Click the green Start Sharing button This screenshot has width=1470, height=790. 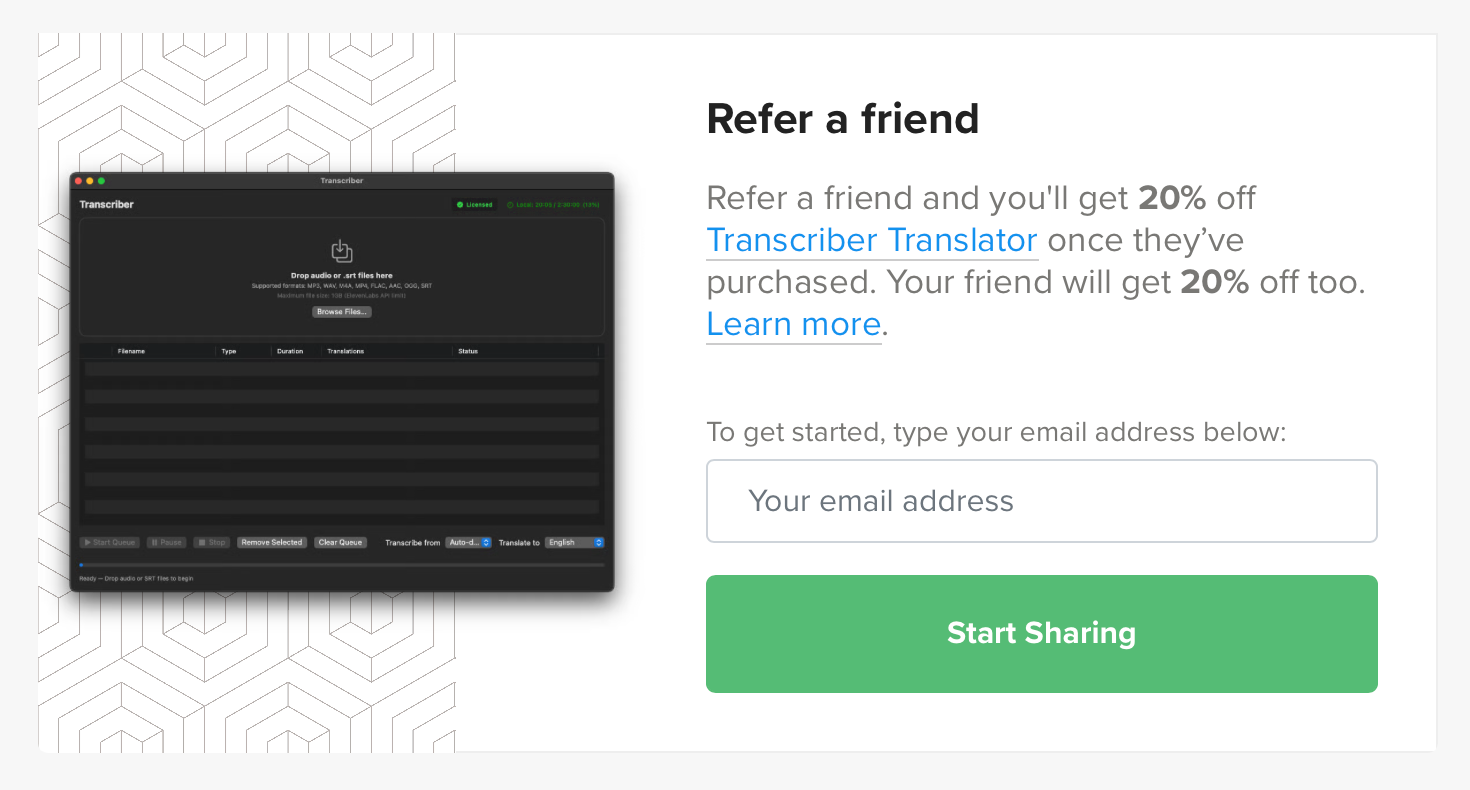pos(1041,633)
